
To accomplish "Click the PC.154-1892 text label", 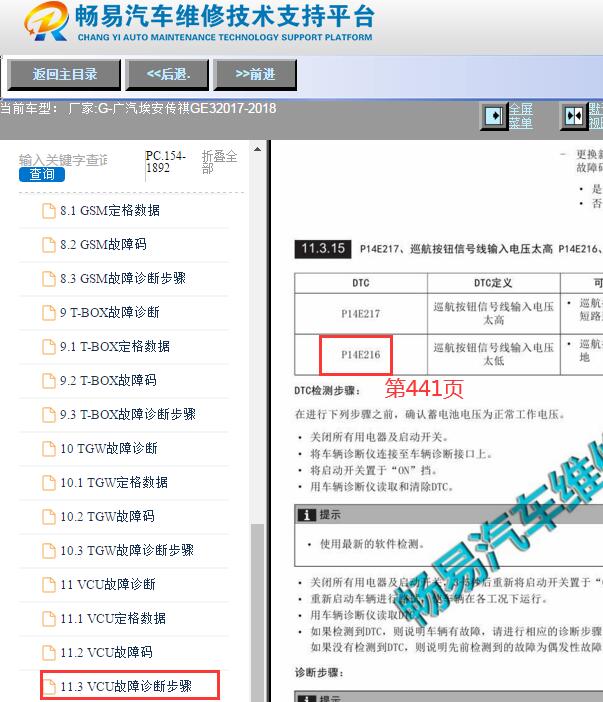I will 165,162.
